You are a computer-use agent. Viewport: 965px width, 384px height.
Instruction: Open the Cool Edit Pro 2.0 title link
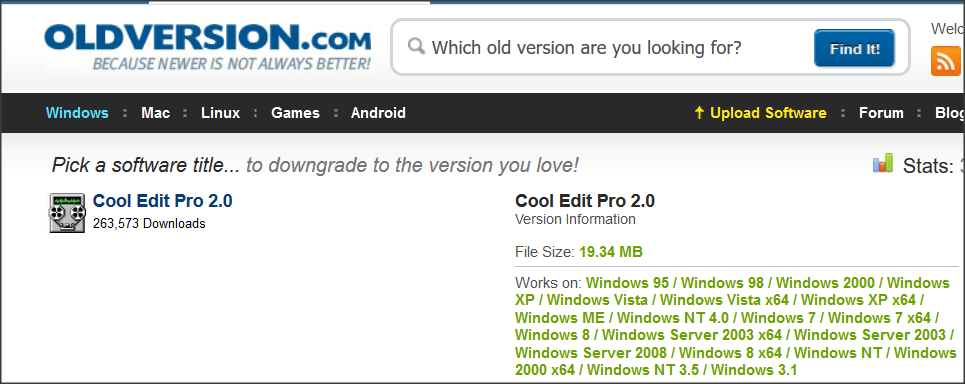(162, 201)
